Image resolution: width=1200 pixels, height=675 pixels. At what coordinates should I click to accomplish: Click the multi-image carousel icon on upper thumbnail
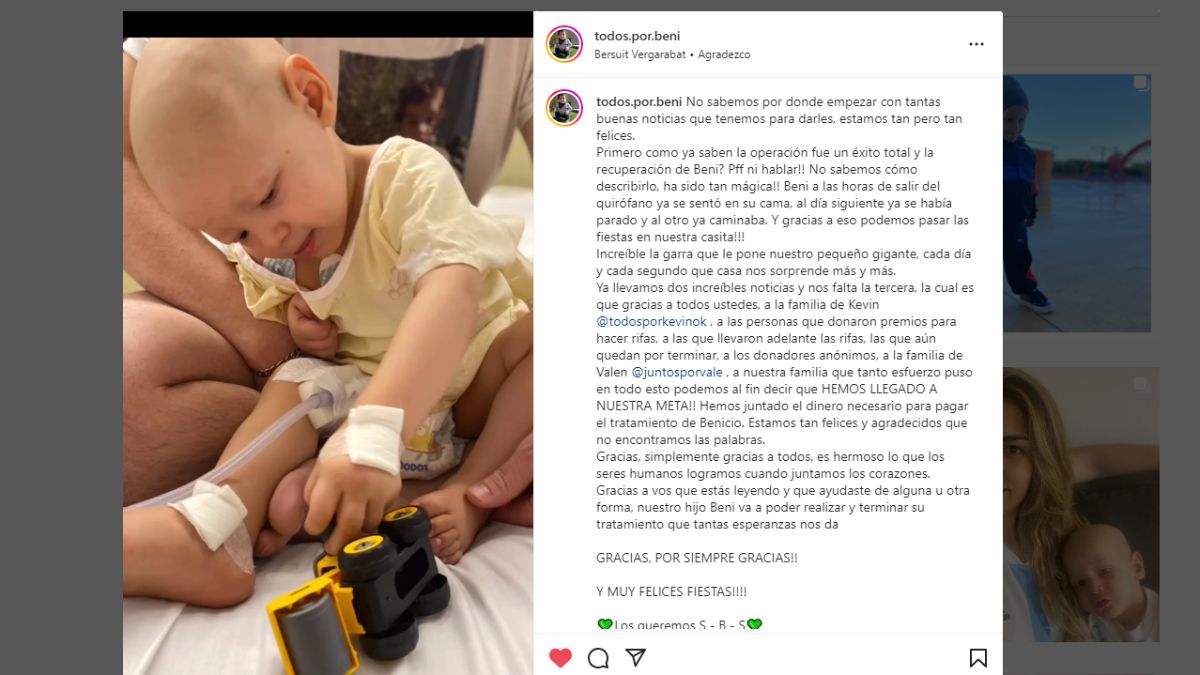click(1139, 83)
